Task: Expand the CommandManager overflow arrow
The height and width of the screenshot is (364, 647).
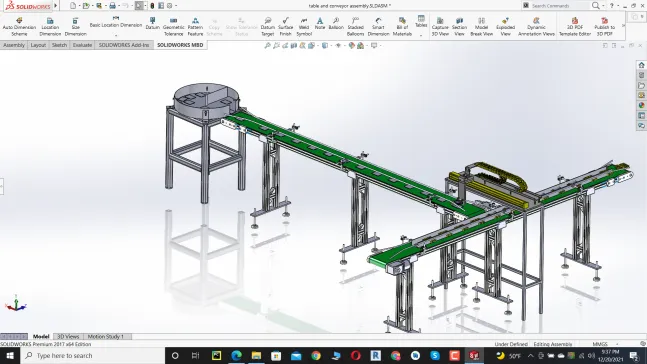Action: [623, 26]
